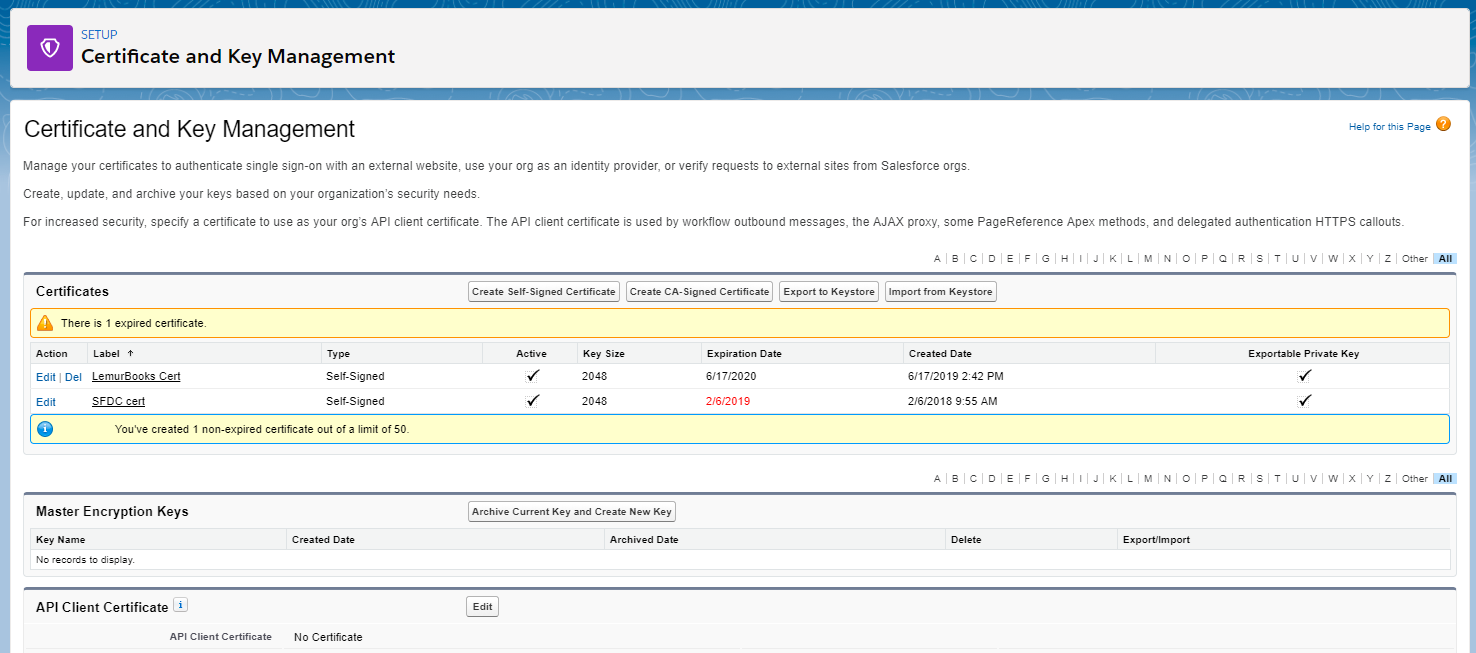
Task: Open Help for this Page link
Action: [1389, 127]
